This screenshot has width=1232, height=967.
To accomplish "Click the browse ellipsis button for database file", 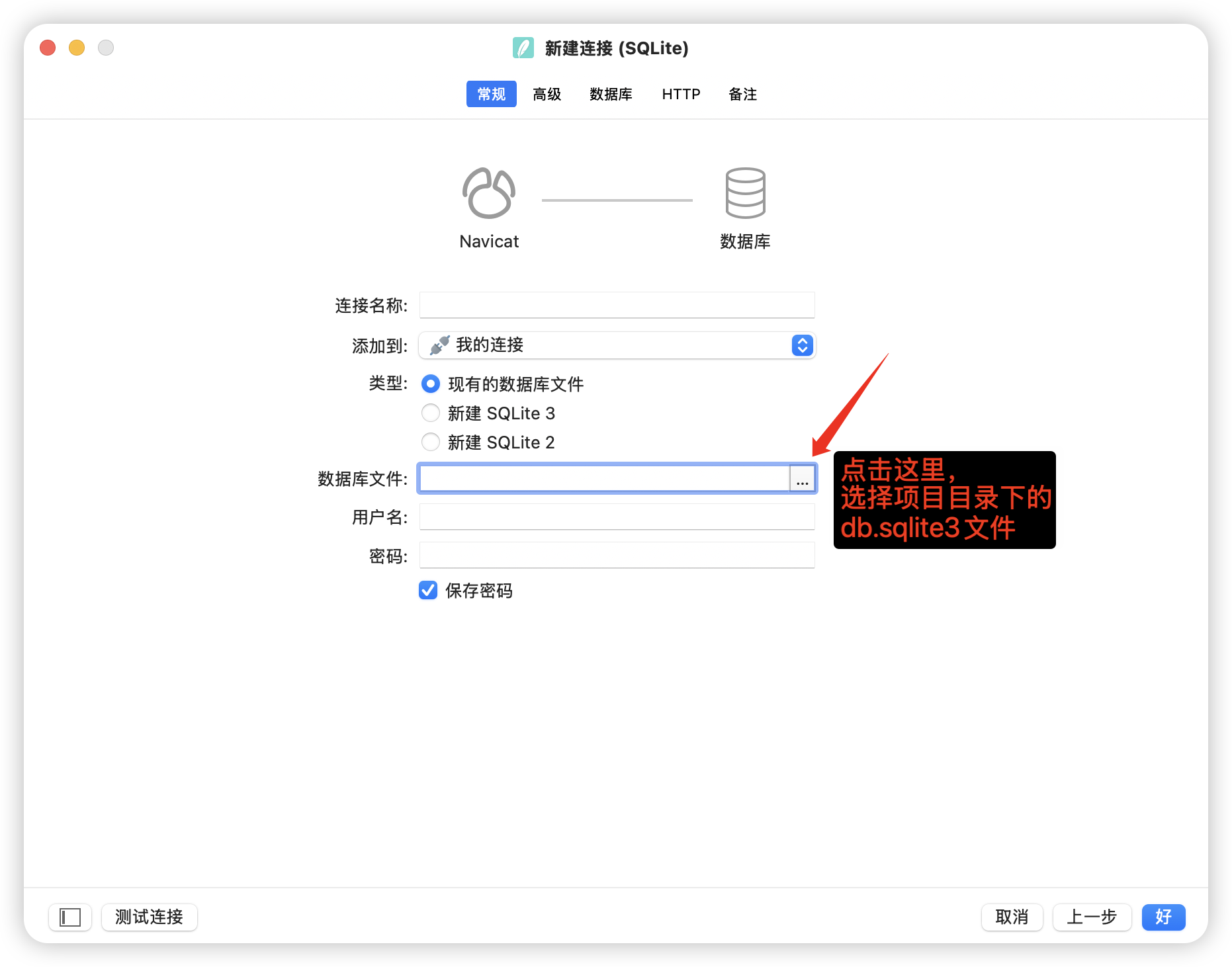I will pyautogui.click(x=802, y=479).
